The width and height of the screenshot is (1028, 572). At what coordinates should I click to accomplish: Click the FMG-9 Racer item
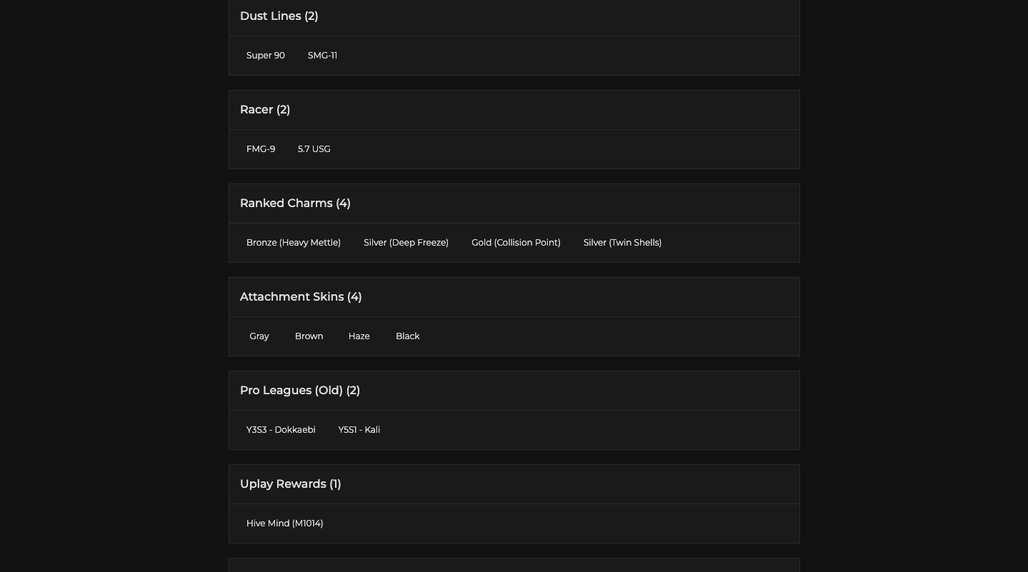click(x=261, y=149)
